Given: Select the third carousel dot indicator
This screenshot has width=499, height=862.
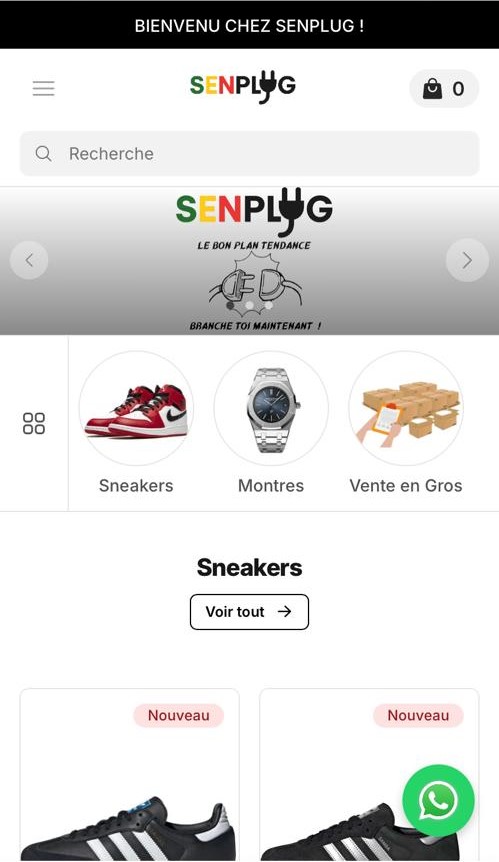Looking at the screenshot, I should click(x=268, y=305).
